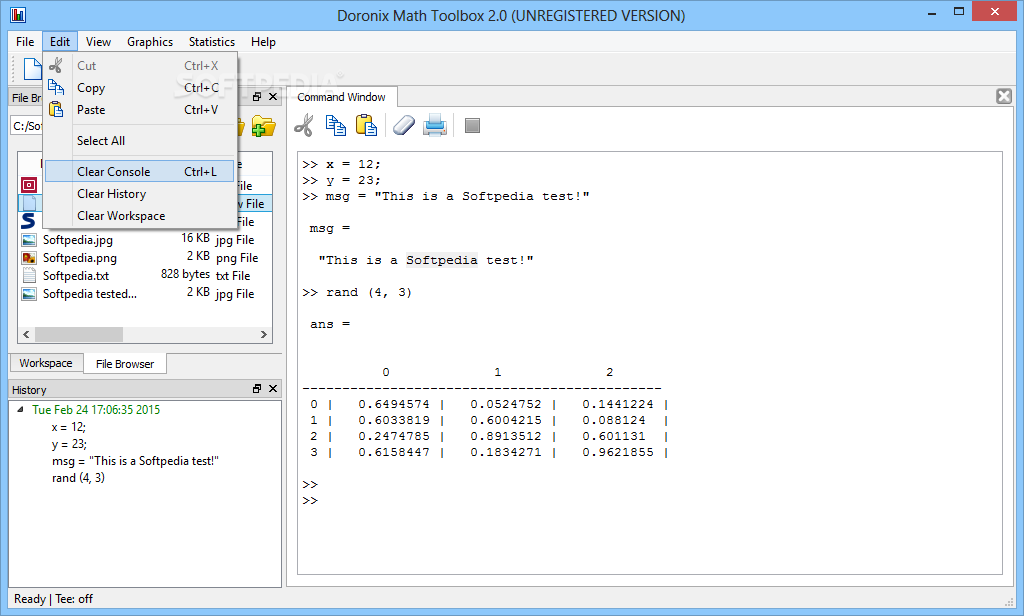Collapse the Tue Feb 24 history session
Viewport: 1024px width, 616px height.
pyautogui.click(x=20, y=410)
